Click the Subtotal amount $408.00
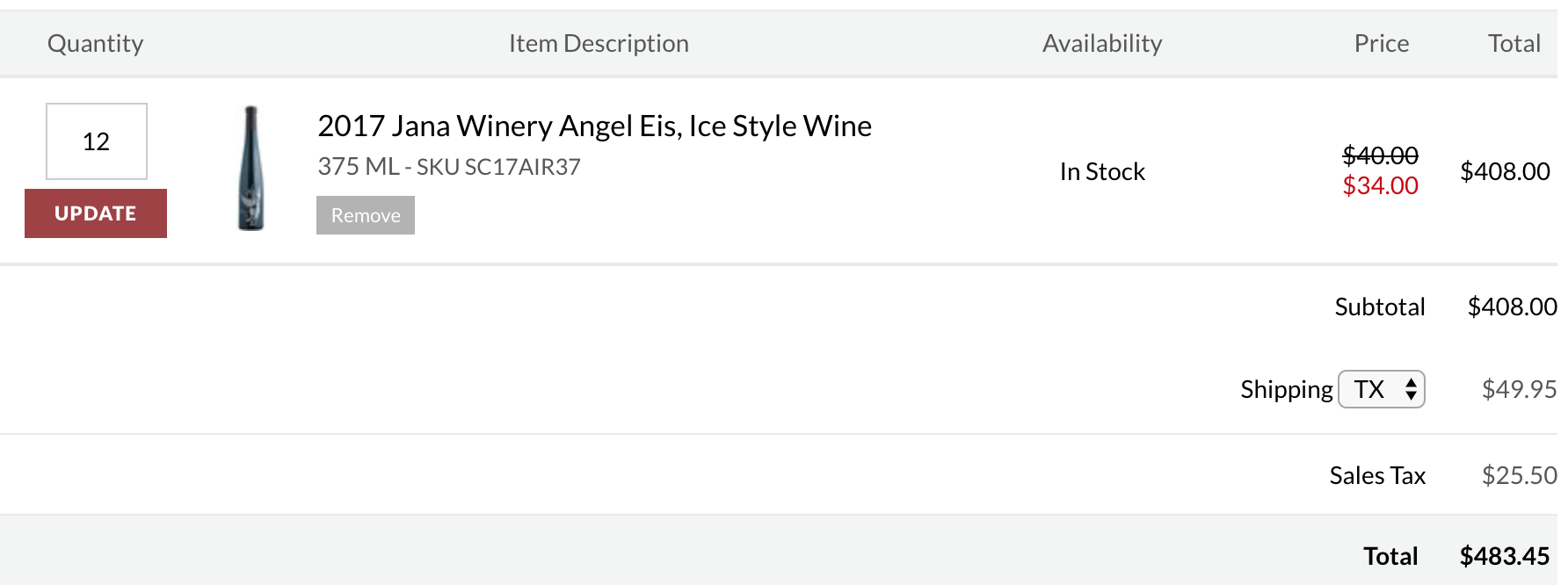Screen dimensions: 1568x585 (1512, 307)
